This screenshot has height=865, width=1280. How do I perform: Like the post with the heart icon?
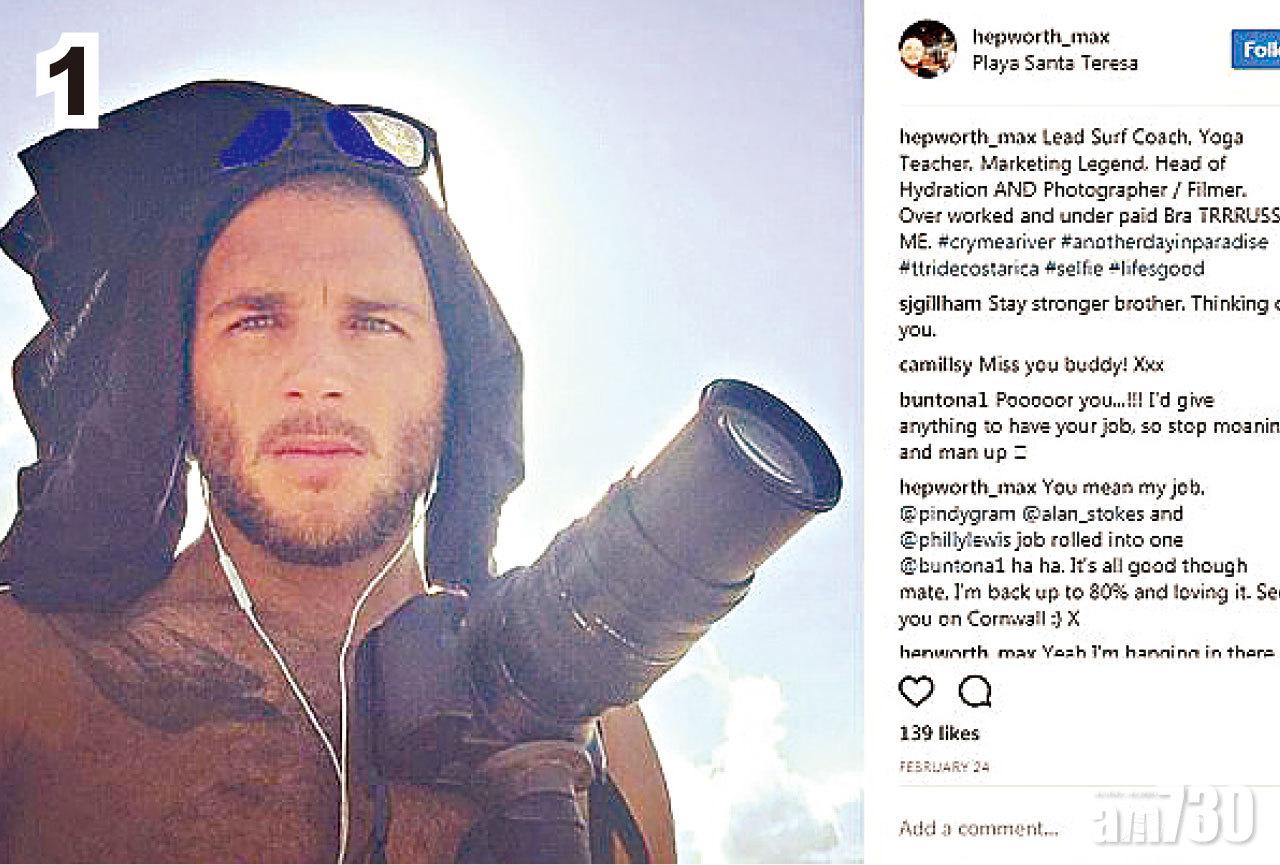point(916,692)
